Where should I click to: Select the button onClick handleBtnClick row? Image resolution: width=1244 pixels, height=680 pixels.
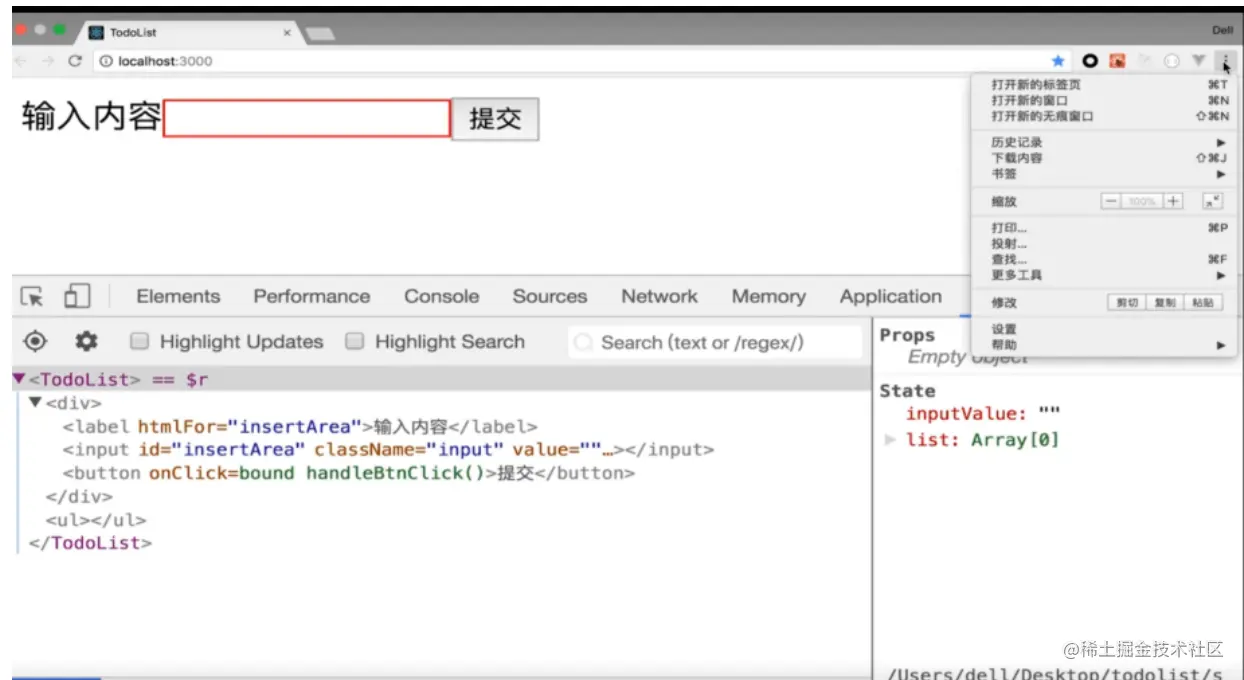point(348,473)
